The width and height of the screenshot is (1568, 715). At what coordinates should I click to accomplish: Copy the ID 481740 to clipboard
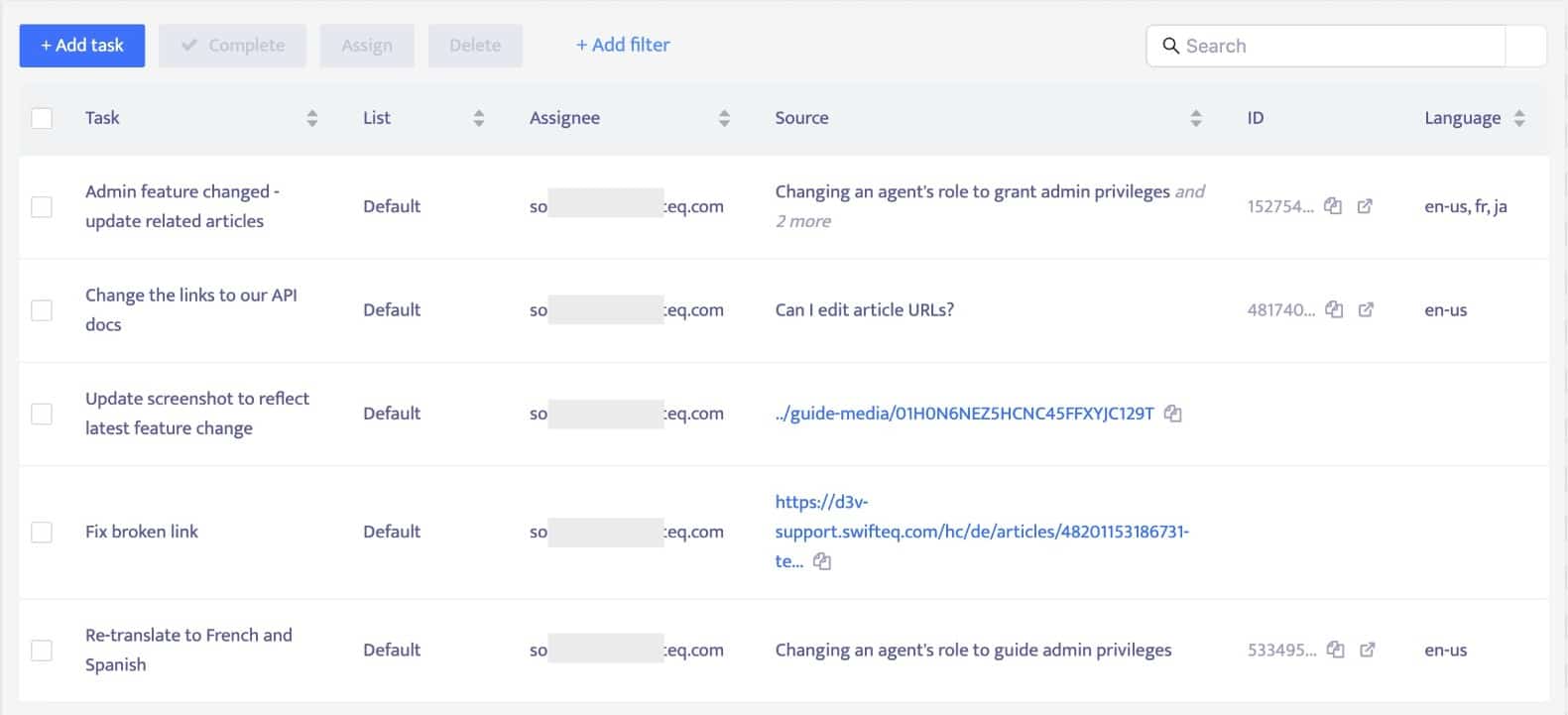1334,309
